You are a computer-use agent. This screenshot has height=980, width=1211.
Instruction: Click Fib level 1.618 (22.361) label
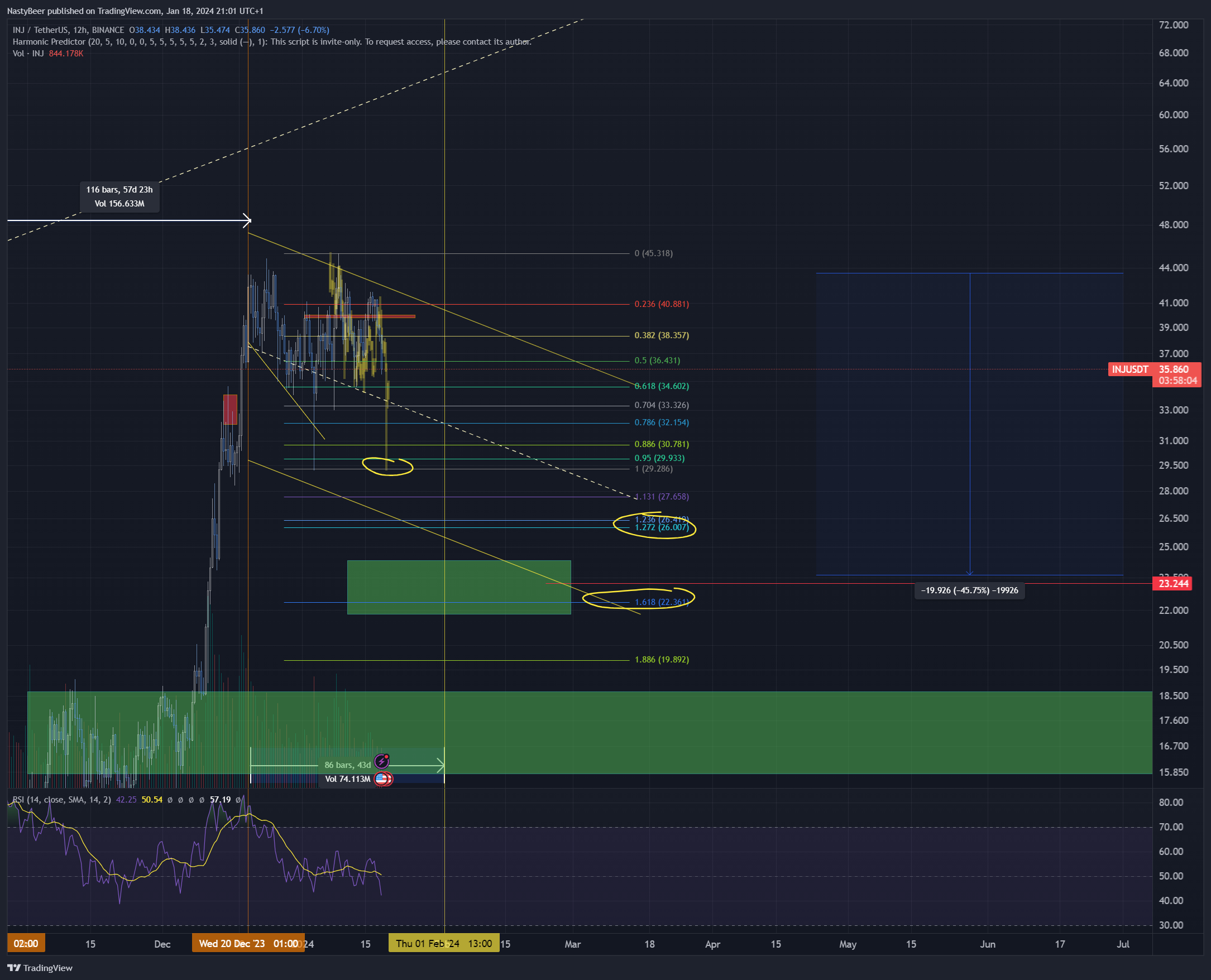click(662, 602)
